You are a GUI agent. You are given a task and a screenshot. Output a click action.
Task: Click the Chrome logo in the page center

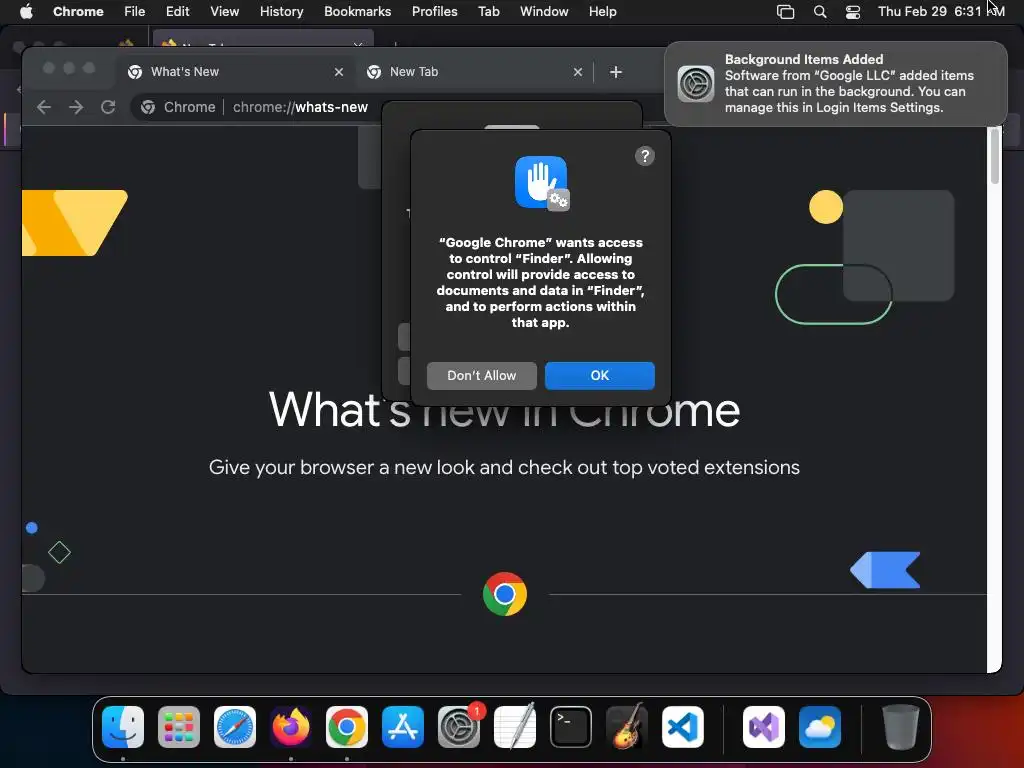[505, 594]
